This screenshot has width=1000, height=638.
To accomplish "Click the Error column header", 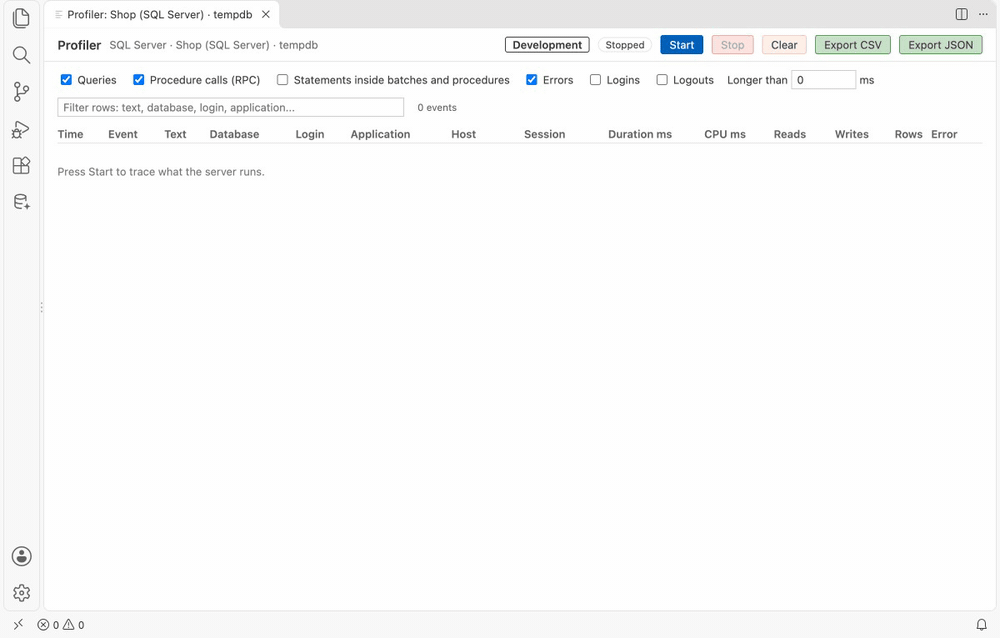I will tap(944, 134).
